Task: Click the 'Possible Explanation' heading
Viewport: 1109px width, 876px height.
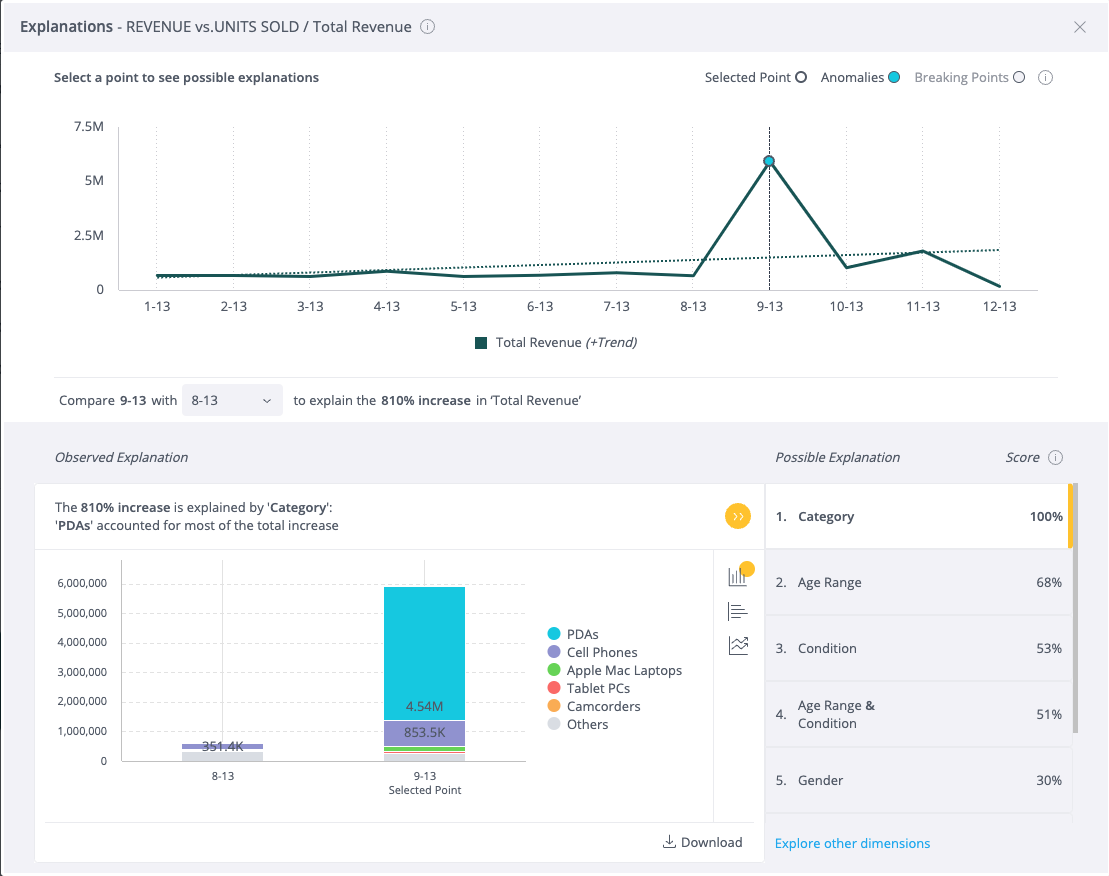Action: (837, 457)
